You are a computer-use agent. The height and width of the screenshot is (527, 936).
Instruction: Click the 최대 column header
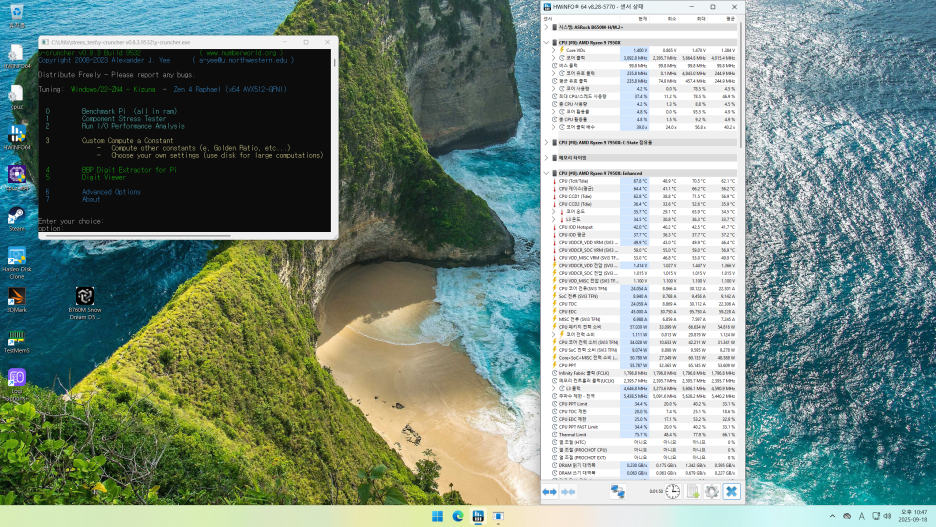[x=693, y=19]
